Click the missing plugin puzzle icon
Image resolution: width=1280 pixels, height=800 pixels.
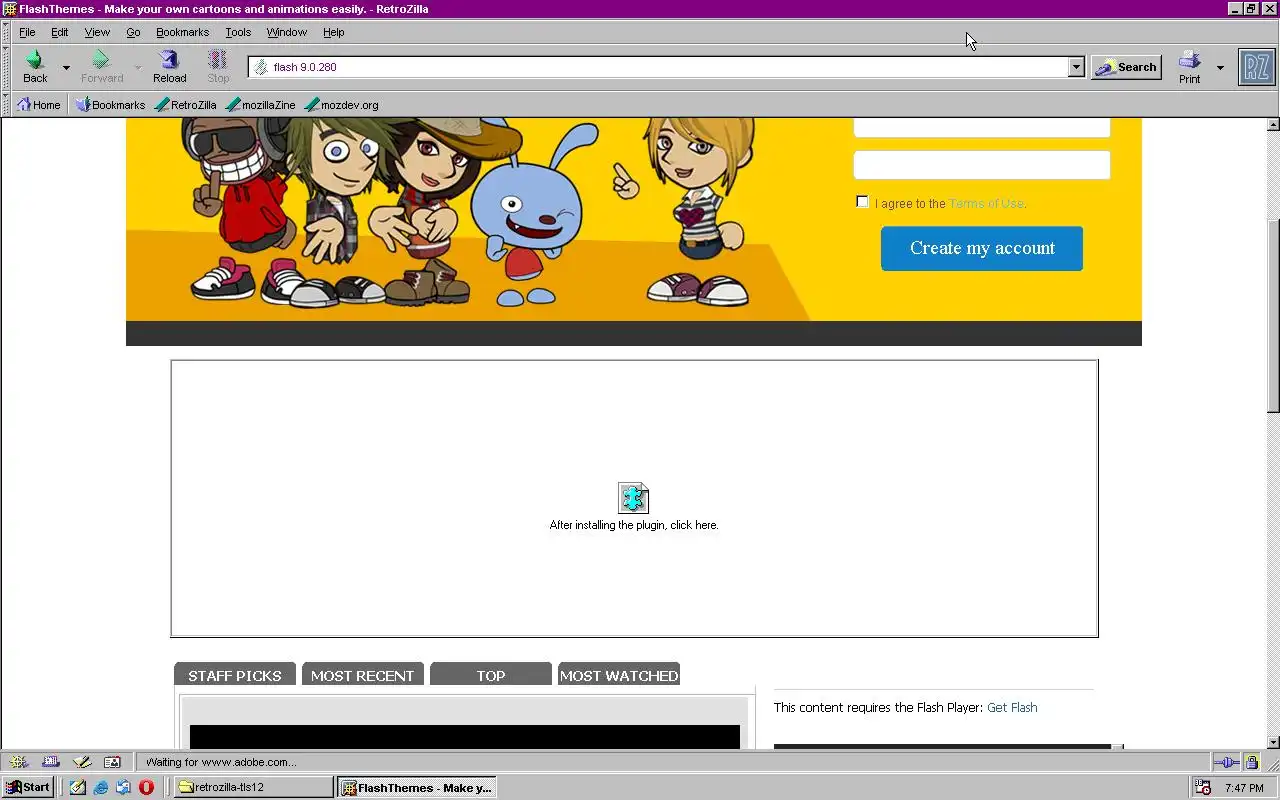coord(634,497)
